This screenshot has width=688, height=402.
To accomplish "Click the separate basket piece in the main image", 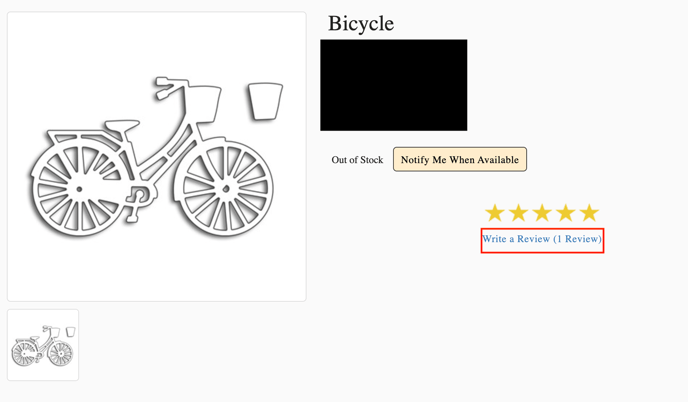I will click(265, 101).
